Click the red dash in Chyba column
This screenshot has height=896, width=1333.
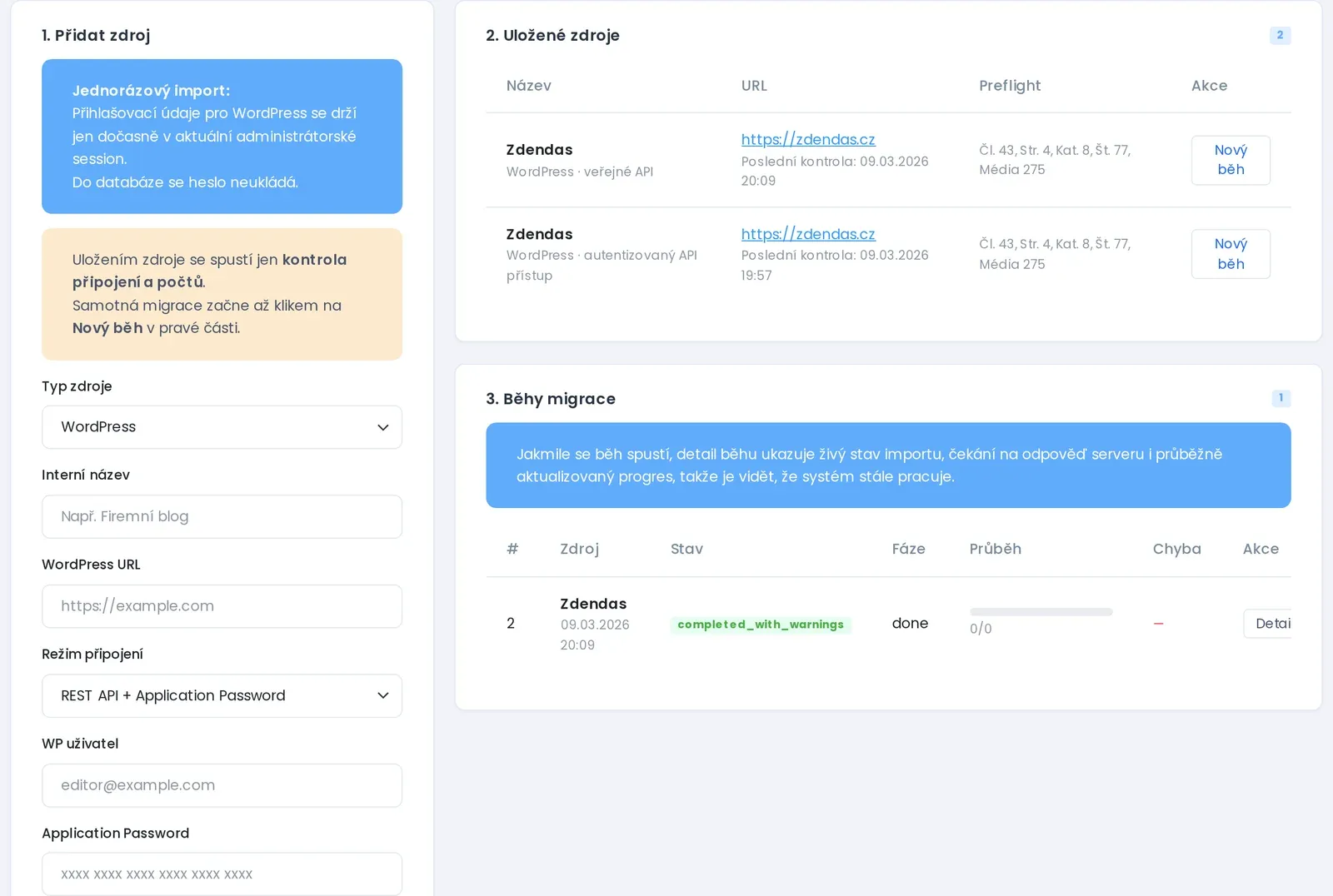[1158, 624]
